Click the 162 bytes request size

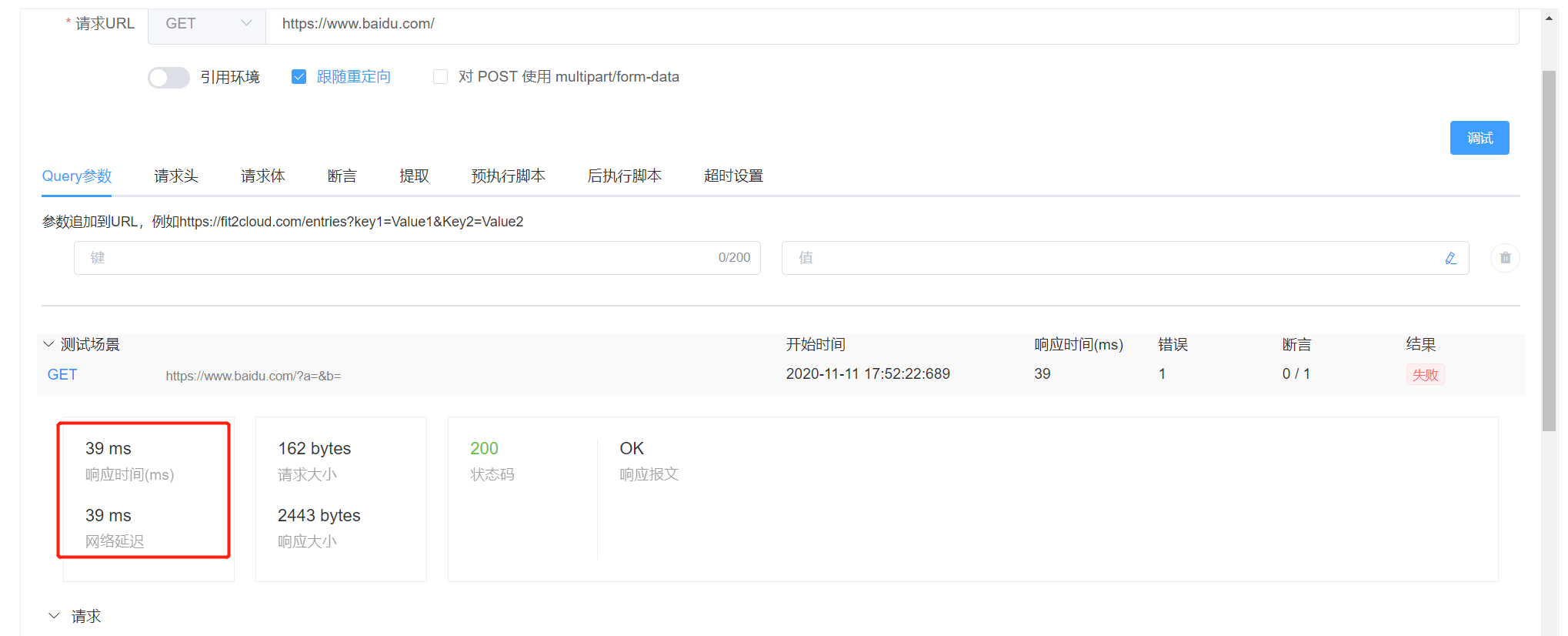point(314,448)
